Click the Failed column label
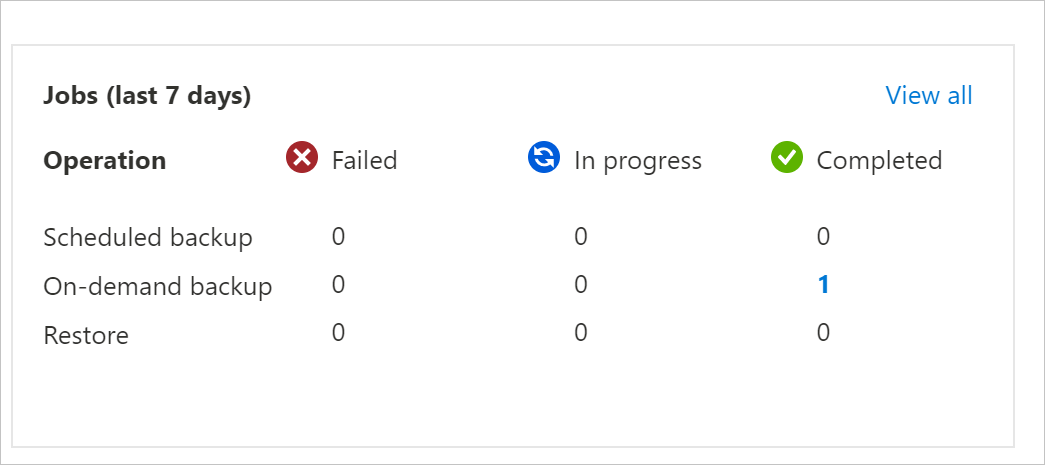Screen dimensions: 1045x465 point(364,160)
